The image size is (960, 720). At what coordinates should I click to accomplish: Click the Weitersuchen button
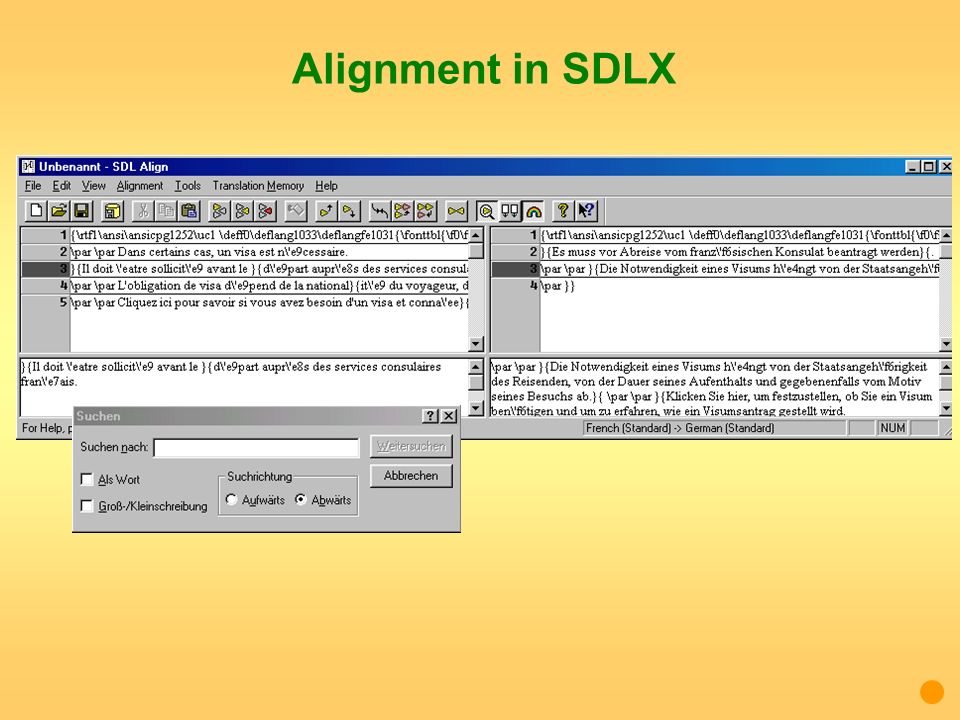coord(411,446)
